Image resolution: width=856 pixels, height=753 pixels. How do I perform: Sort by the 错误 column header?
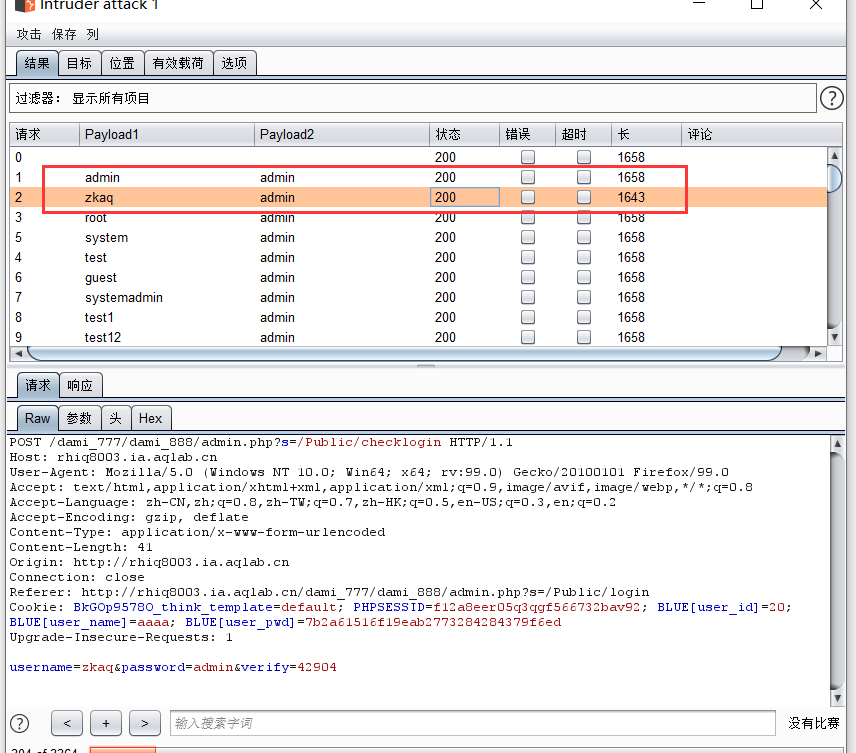(x=527, y=134)
